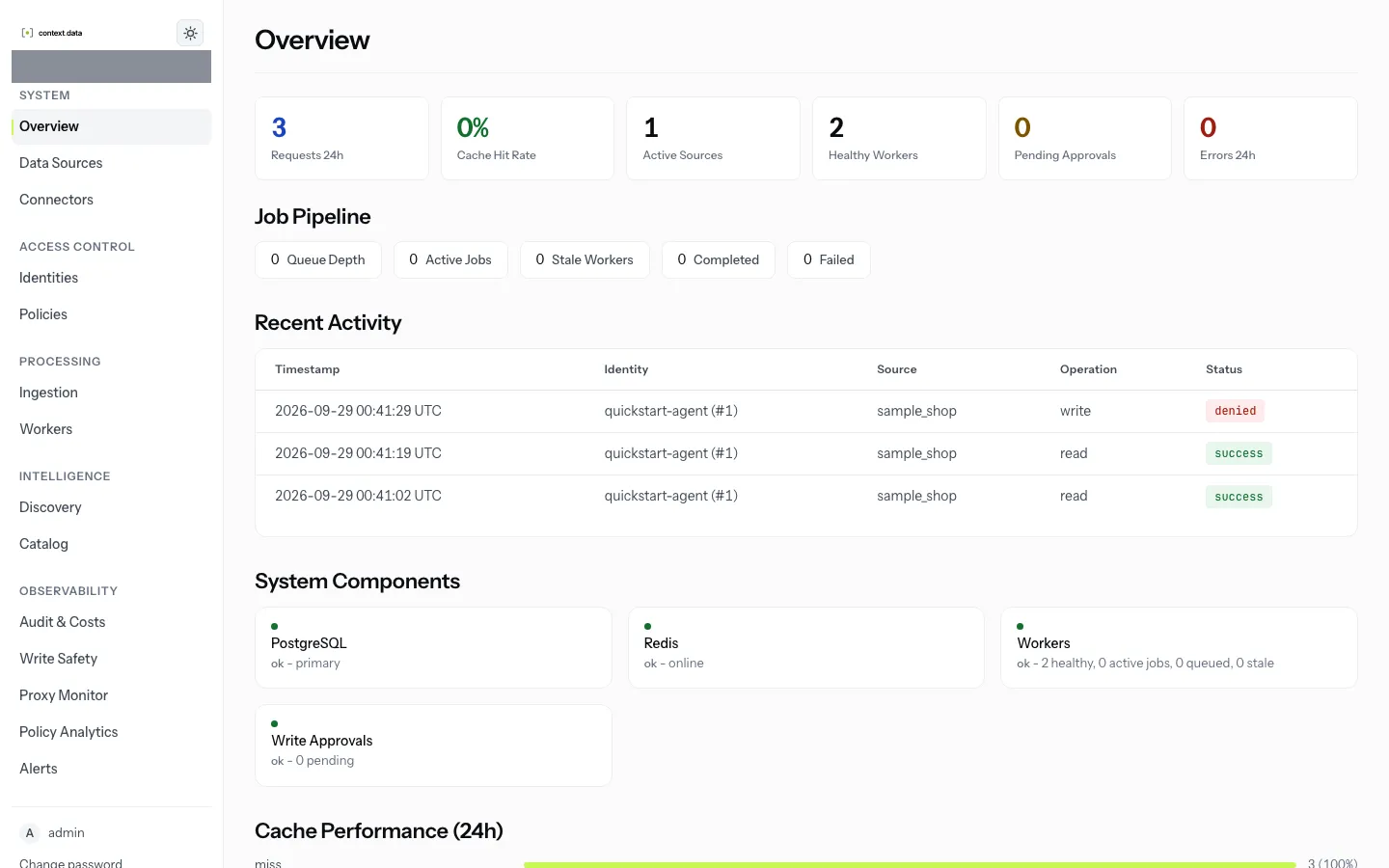The width and height of the screenshot is (1389, 868).
Task: Click the Change password link
Action: pyautogui.click(x=70, y=862)
